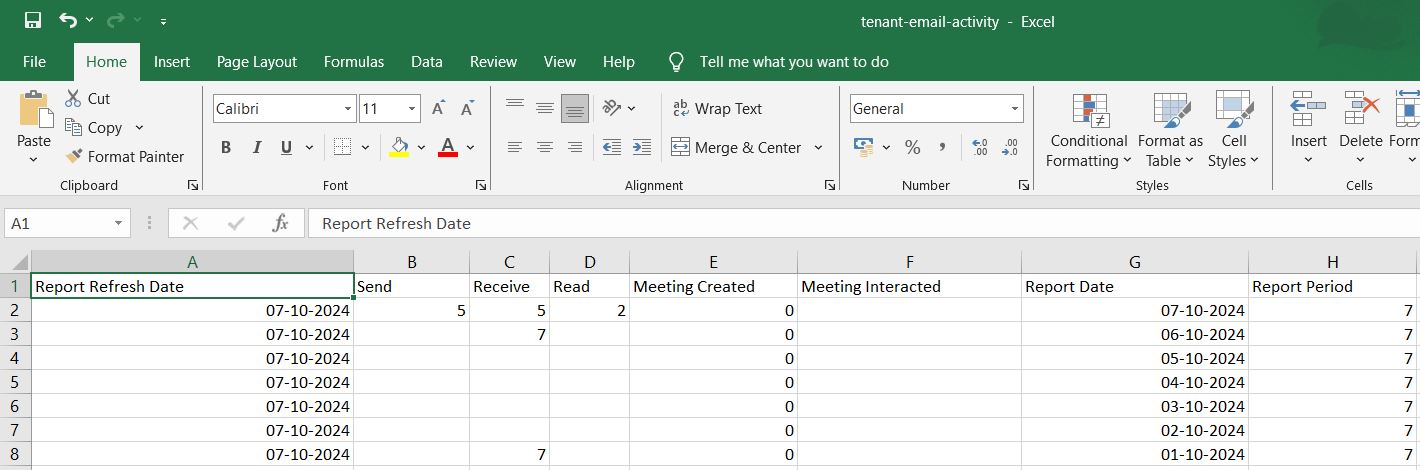
Task: Click the Increase Indent icon
Action: click(x=642, y=147)
